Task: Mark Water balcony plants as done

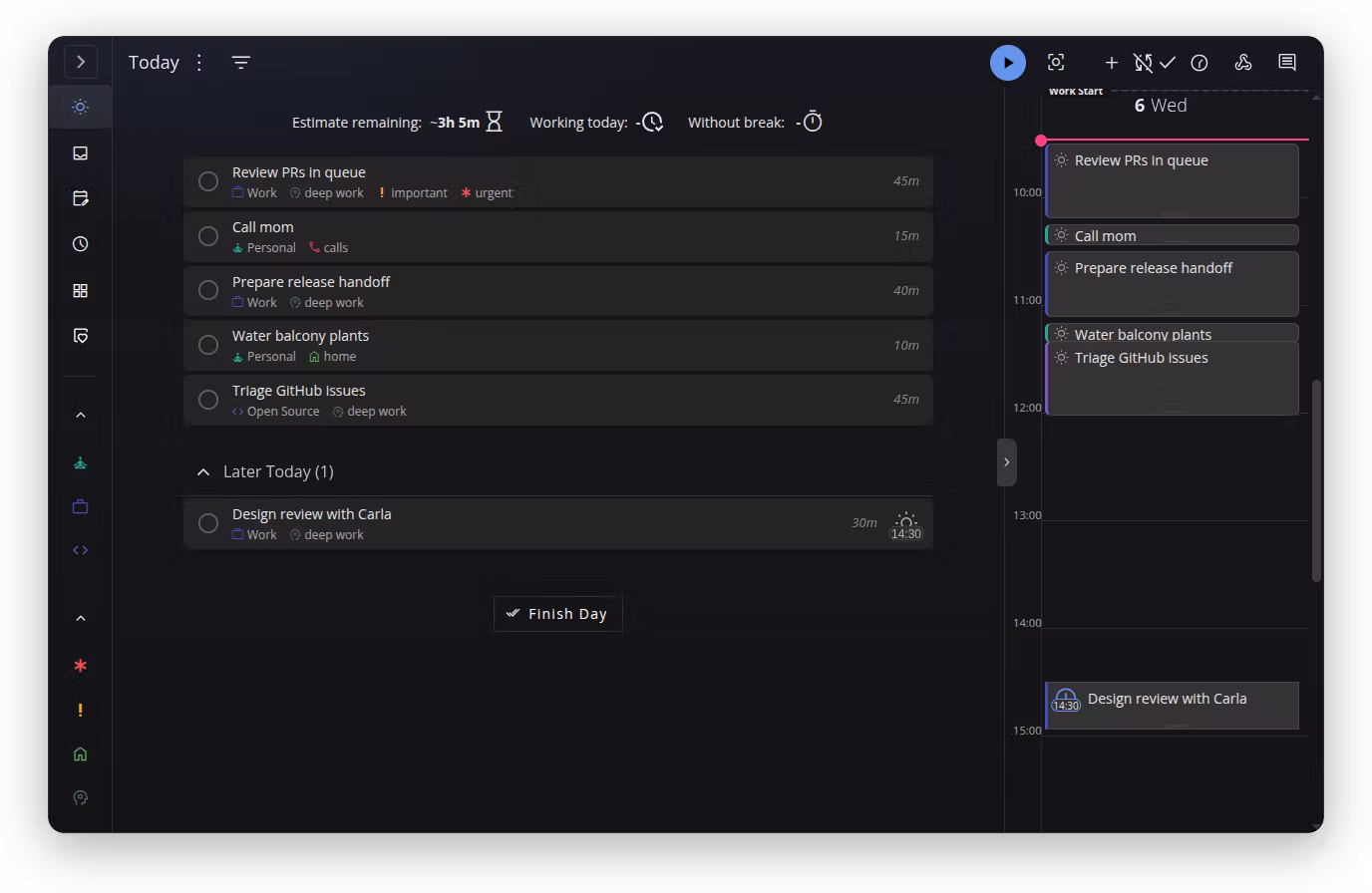Action: (x=208, y=345)
